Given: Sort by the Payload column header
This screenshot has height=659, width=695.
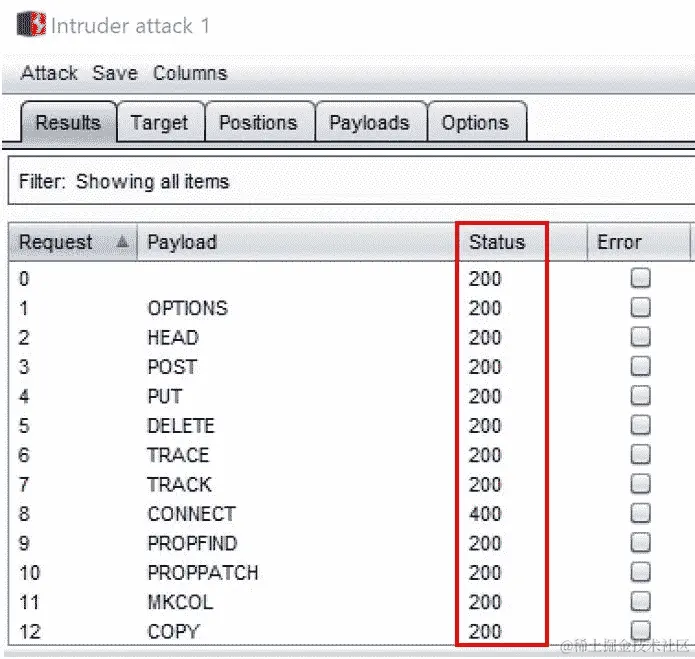Looking at the screenshot, I should click(296, 242).
